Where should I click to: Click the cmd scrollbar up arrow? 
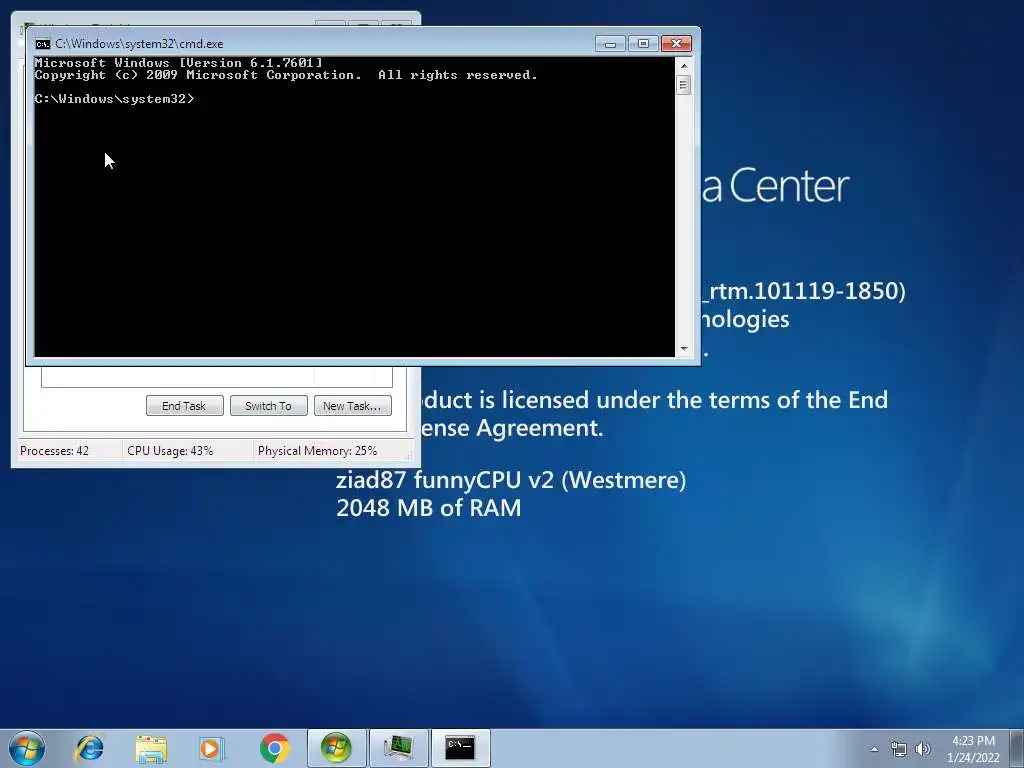point(684,65)
